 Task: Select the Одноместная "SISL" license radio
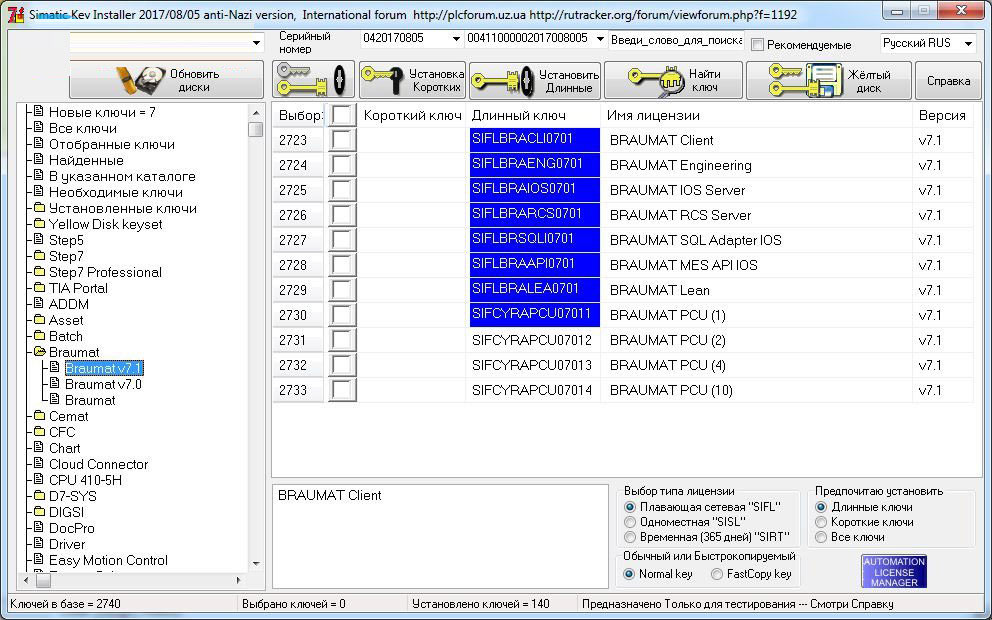(630, 522)
